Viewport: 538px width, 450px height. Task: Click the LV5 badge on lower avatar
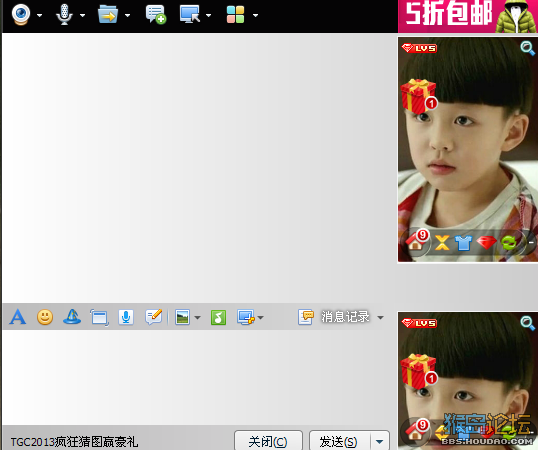[419, 323]
